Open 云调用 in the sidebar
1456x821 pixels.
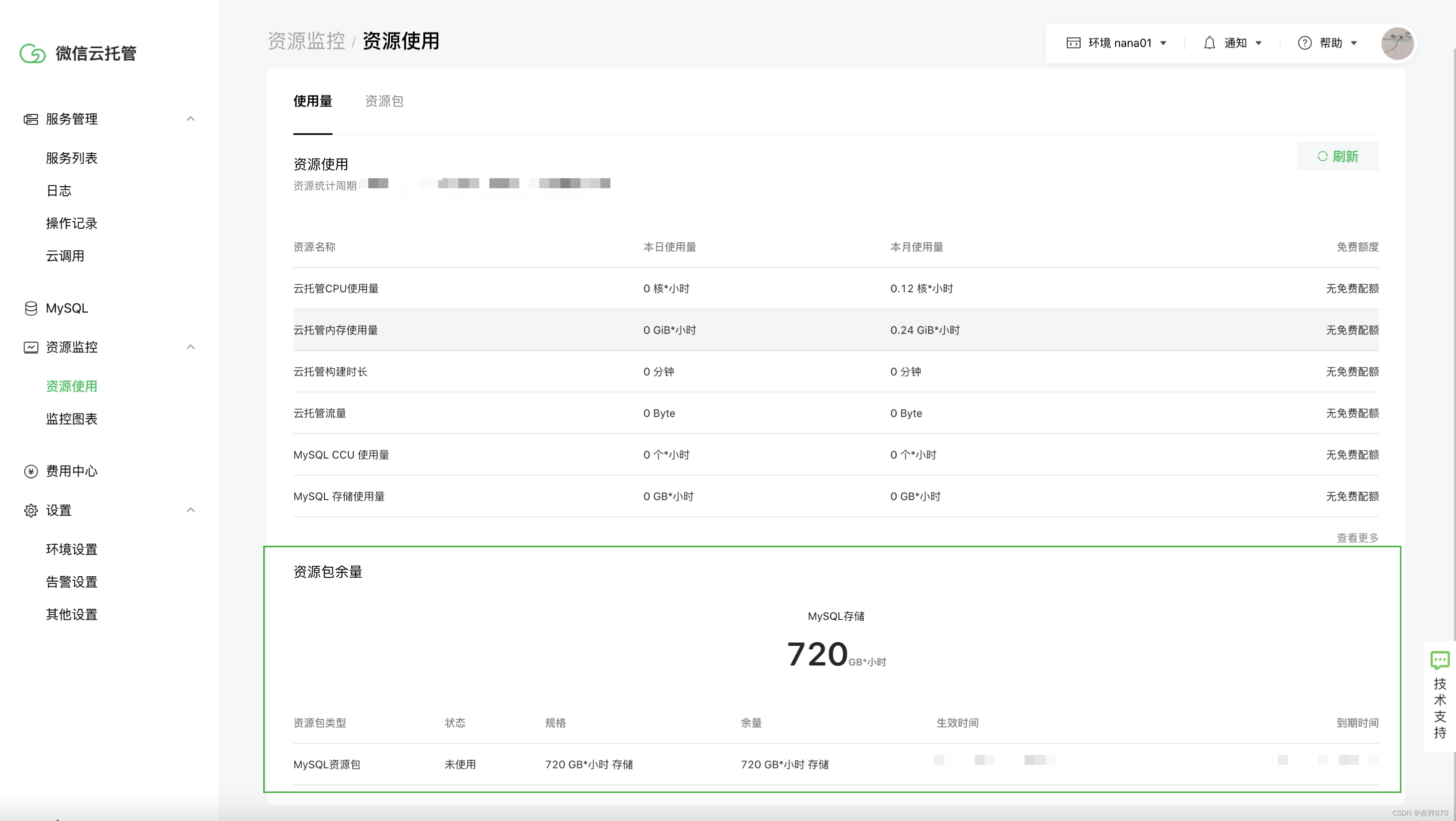click(65, 256)
